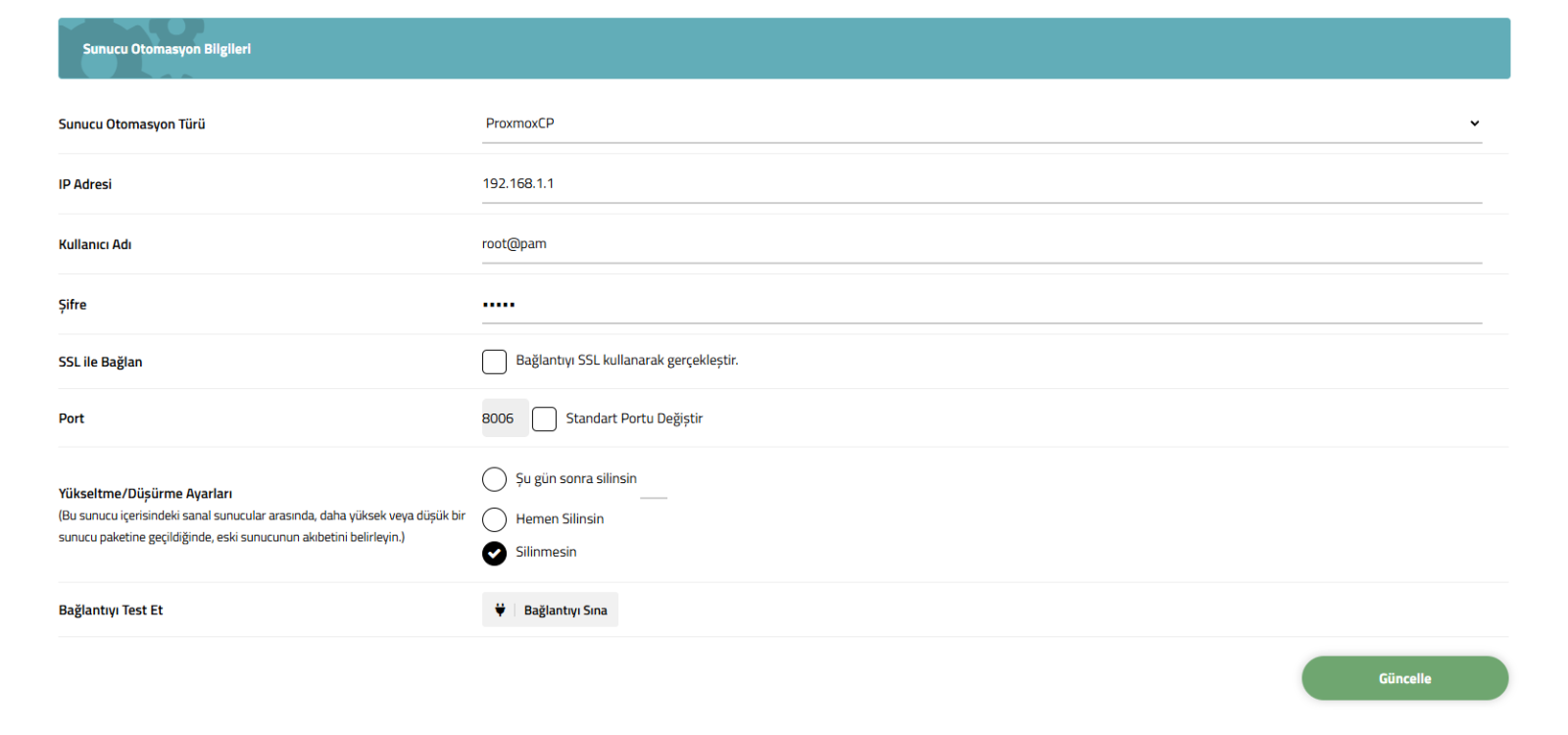Click the Kullanıcı Adı field containing root@pam

(980, 244)
